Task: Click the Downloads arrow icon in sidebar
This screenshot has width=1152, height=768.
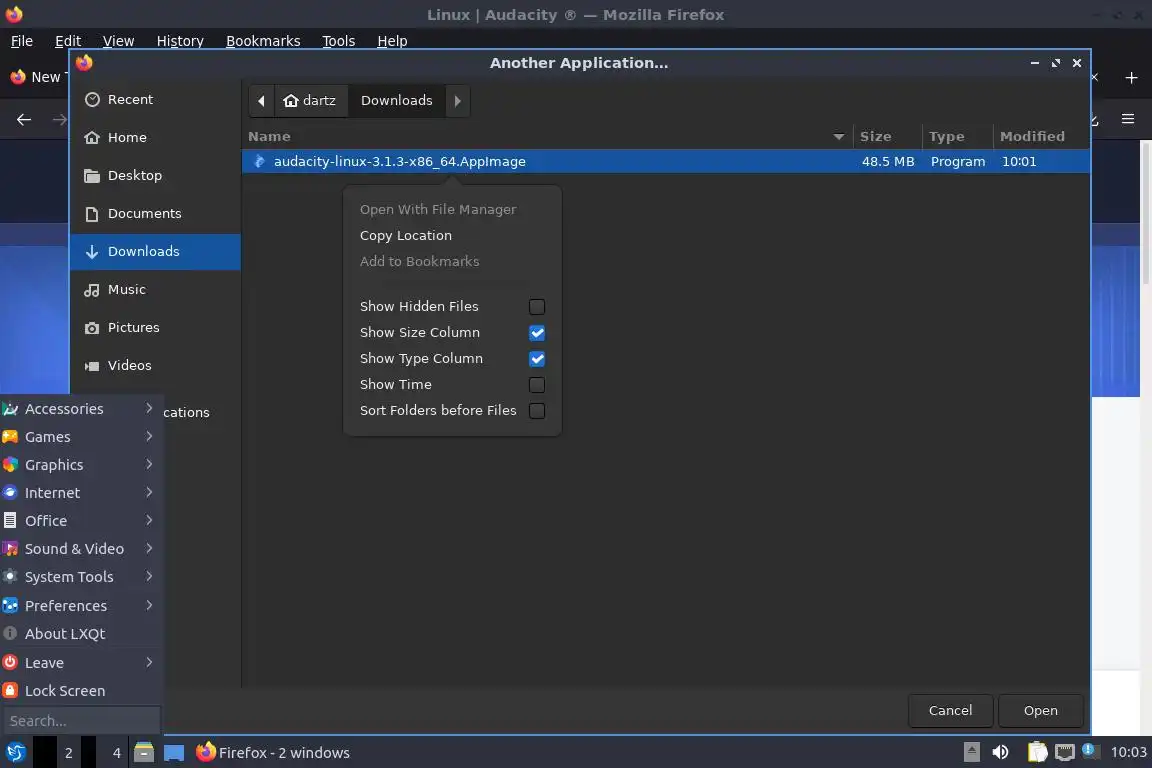Action: [x=92, y=251]
